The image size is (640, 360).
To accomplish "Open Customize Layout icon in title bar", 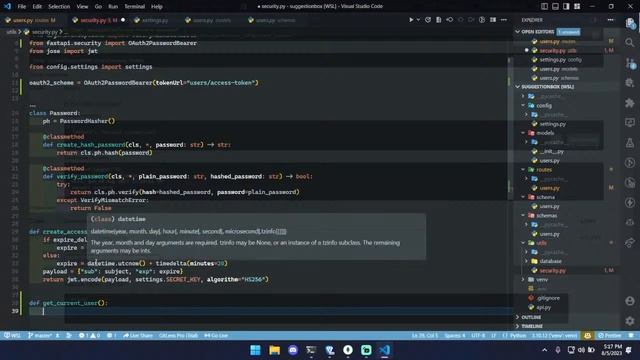I will pyautogui.click(x=577, y=6).
